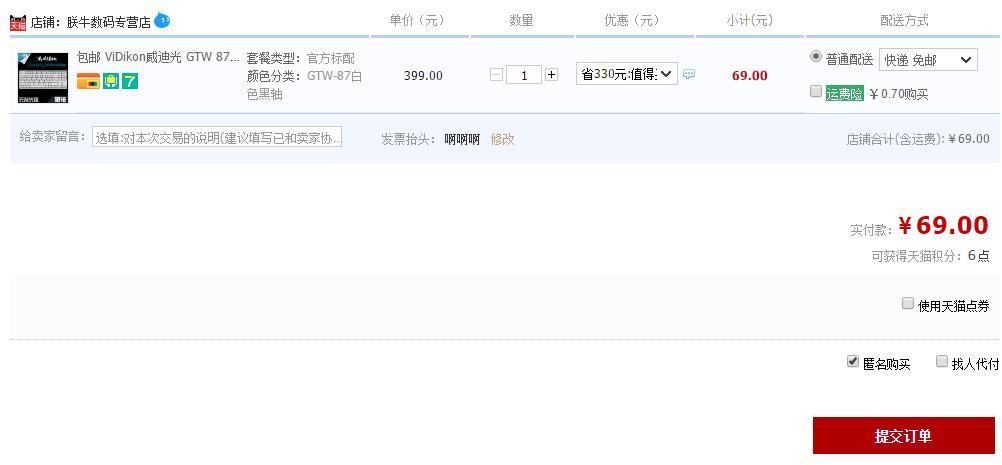Open the 包邮 ViDikon威迪光 GTW 87 product link
Image resolution: width=1002 pixels, height=465 pixels.
[158, 57]
